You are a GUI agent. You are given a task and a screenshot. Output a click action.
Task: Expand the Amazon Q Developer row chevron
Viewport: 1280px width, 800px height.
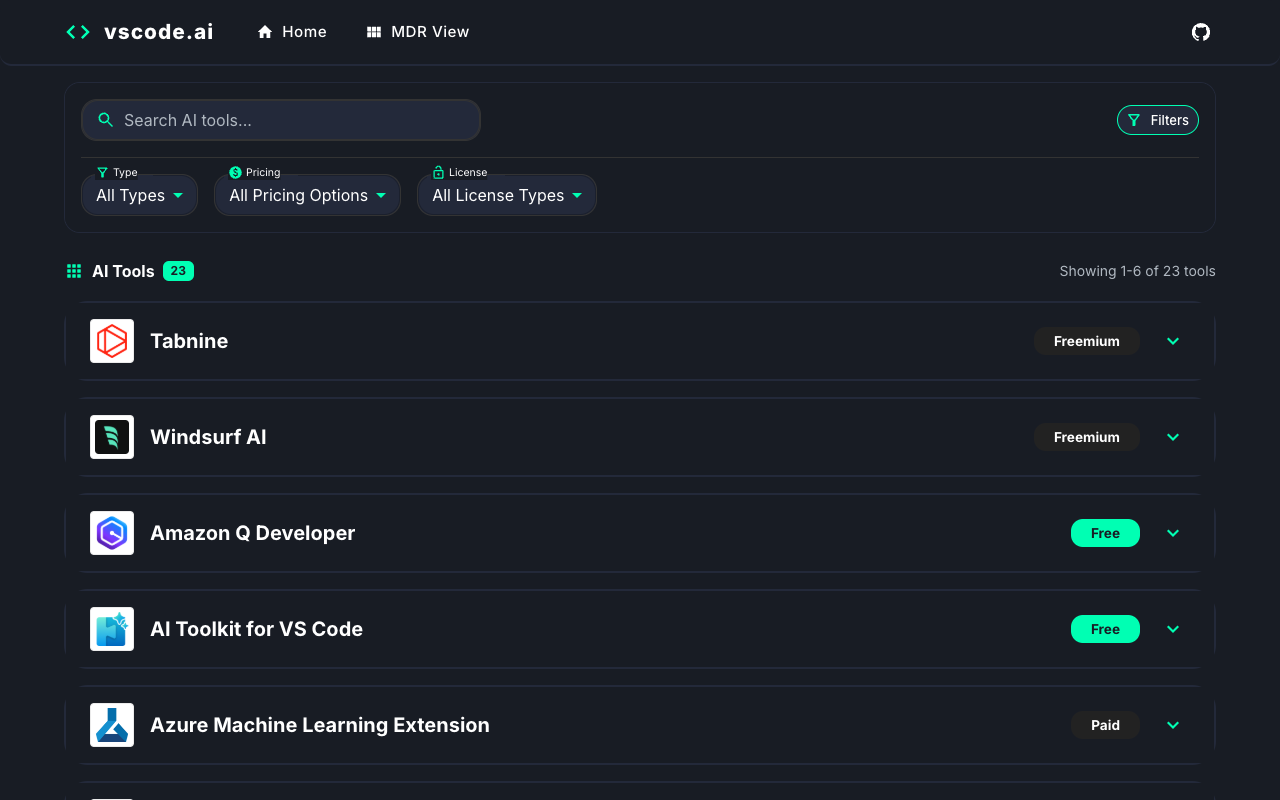point(1173,533)
